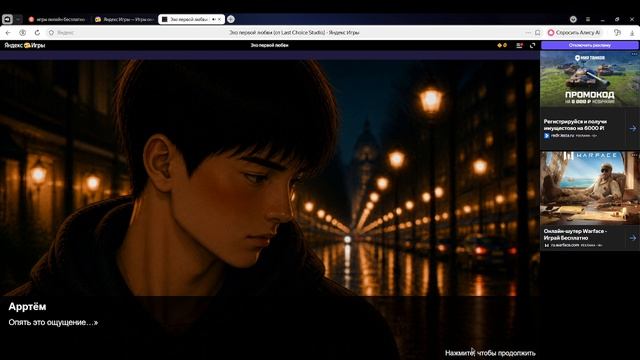Reload the page with the refresh icon

[x=37, y=33]
